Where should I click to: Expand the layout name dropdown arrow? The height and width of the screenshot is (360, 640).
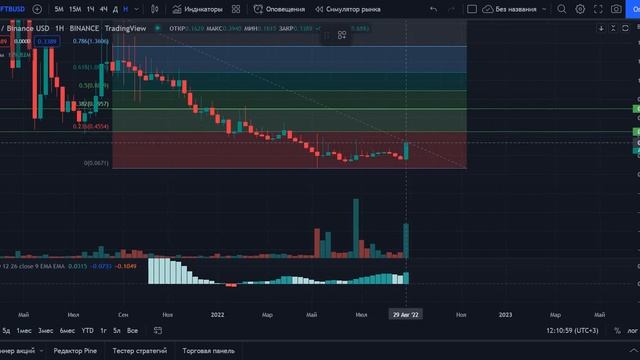tap(544, 9)
